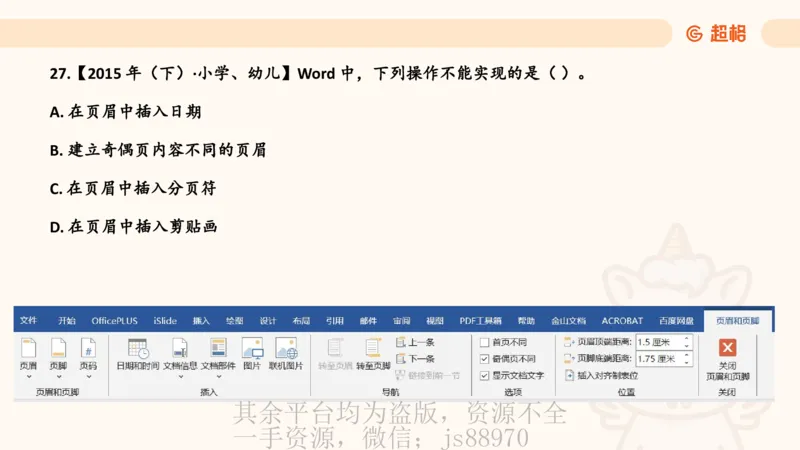Select the 页眉和页脚 ribbon tab
800x450 pixels.
click(738, 320)
